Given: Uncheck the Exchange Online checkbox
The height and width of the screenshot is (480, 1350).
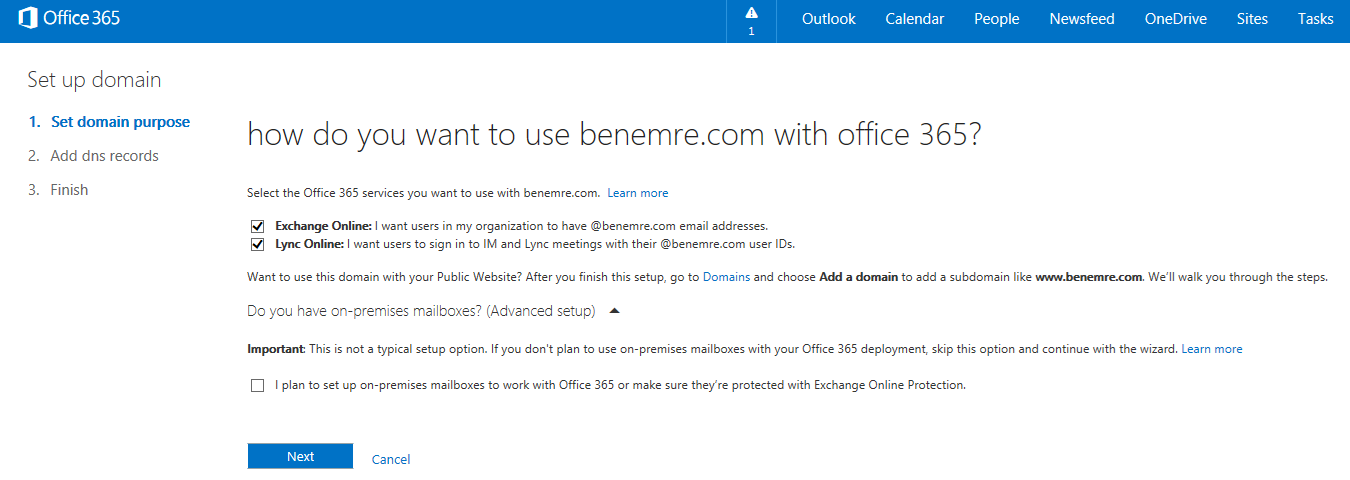Looking at the screenshot, I should tap(258, 226).
